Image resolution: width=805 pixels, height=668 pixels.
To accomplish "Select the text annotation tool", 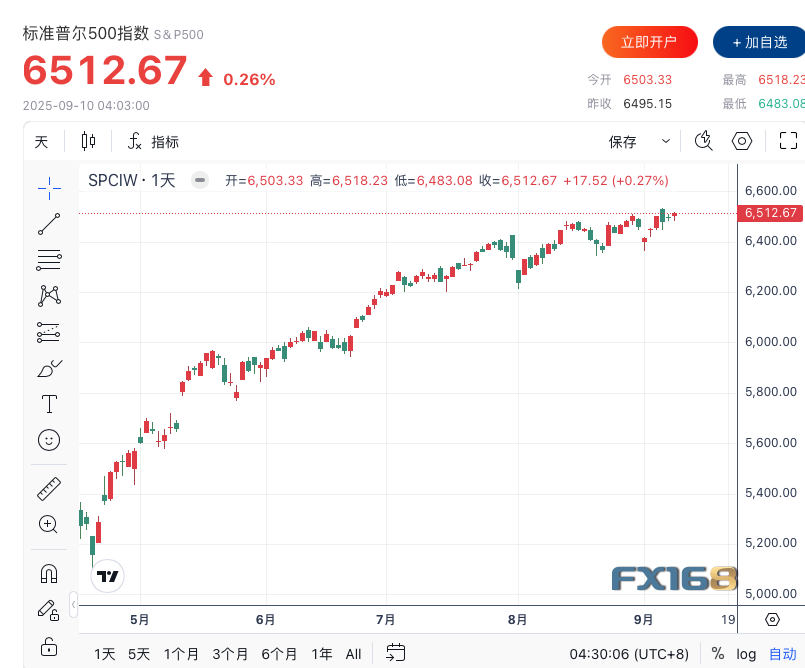I will 49,404.
